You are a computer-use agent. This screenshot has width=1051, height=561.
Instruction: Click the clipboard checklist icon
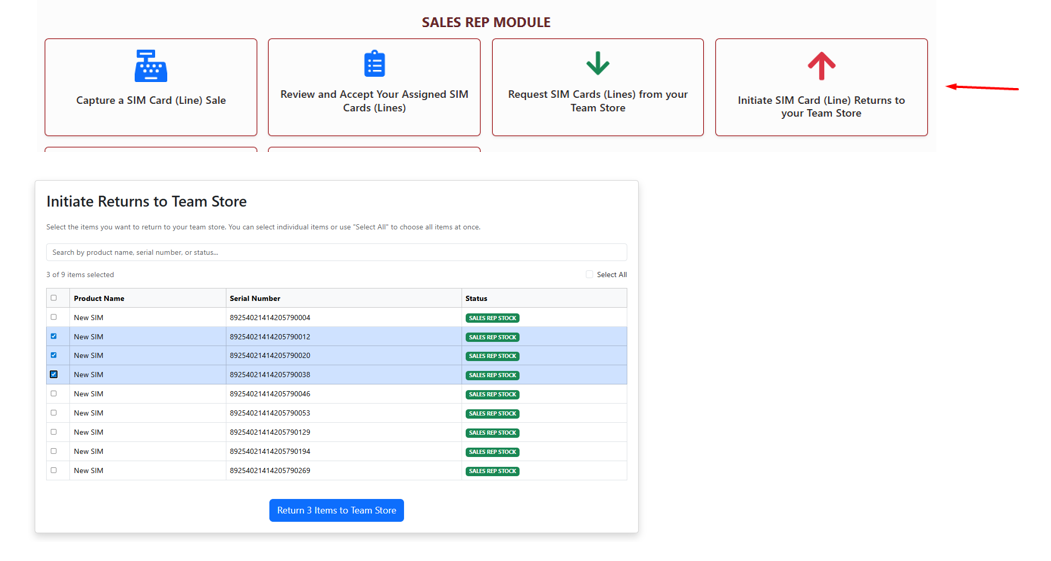pyautogui.click(x=374, y=64)
